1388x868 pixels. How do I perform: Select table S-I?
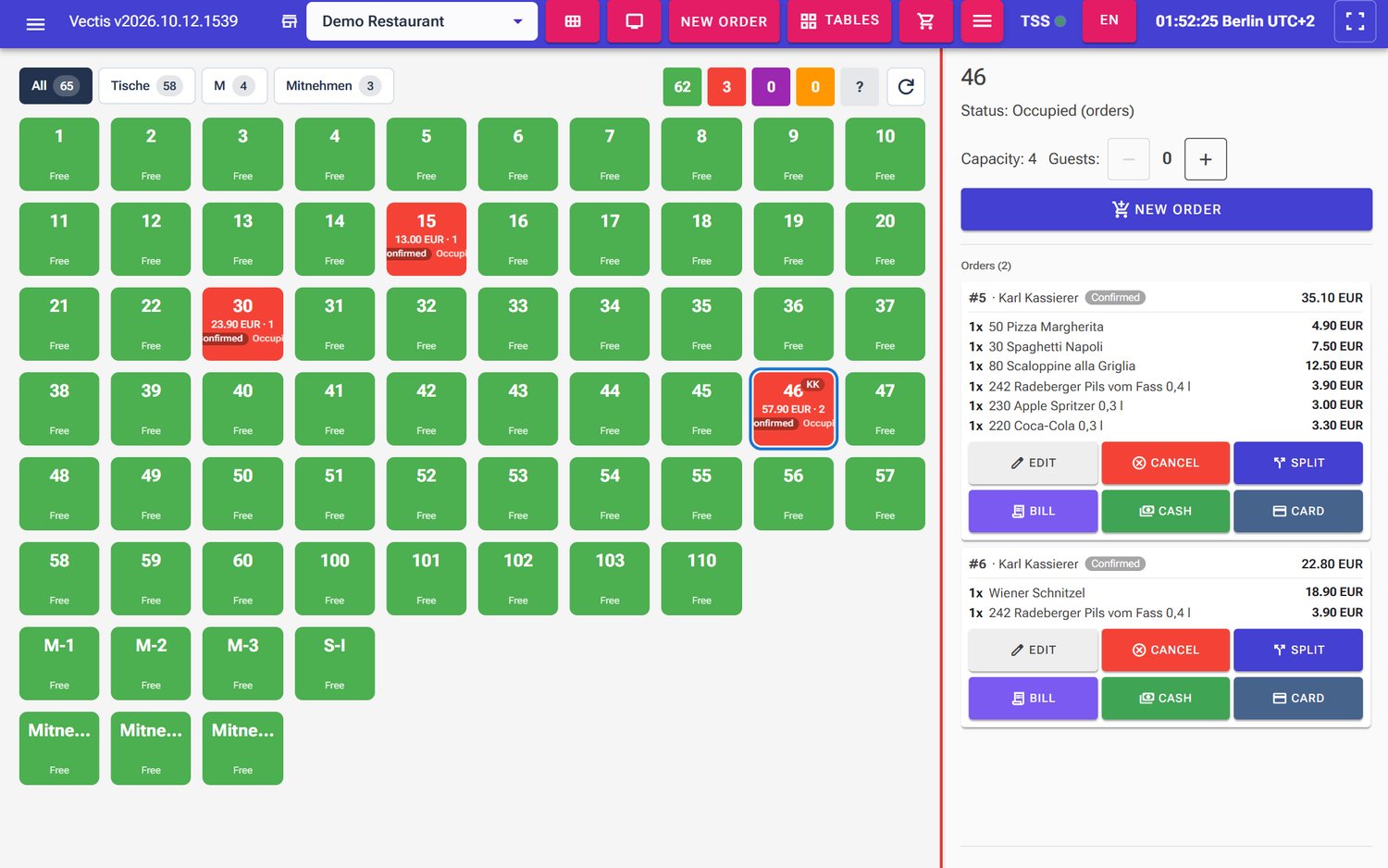coord(334,663)
